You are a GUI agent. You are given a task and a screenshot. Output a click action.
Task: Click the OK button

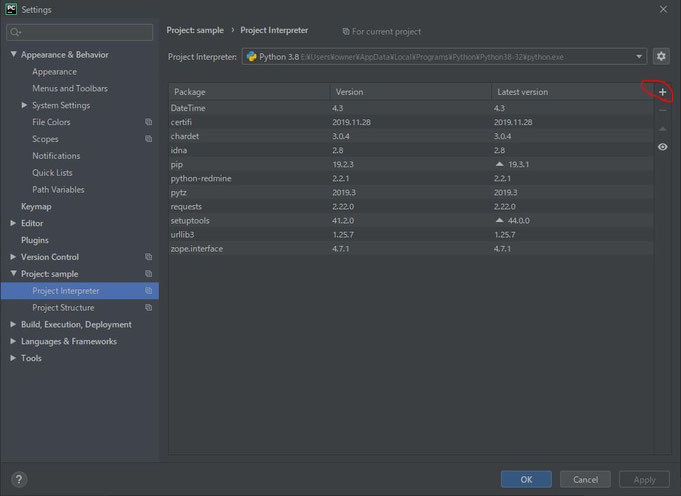point(526,479)
